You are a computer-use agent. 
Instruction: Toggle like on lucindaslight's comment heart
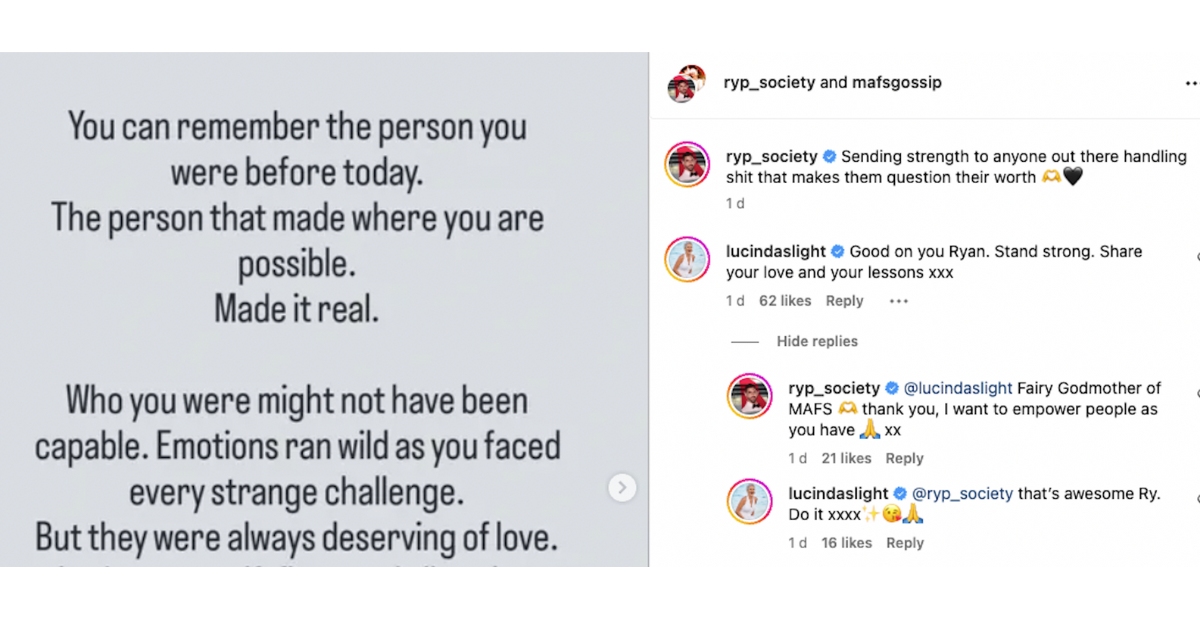click(x=1197, y=258)
